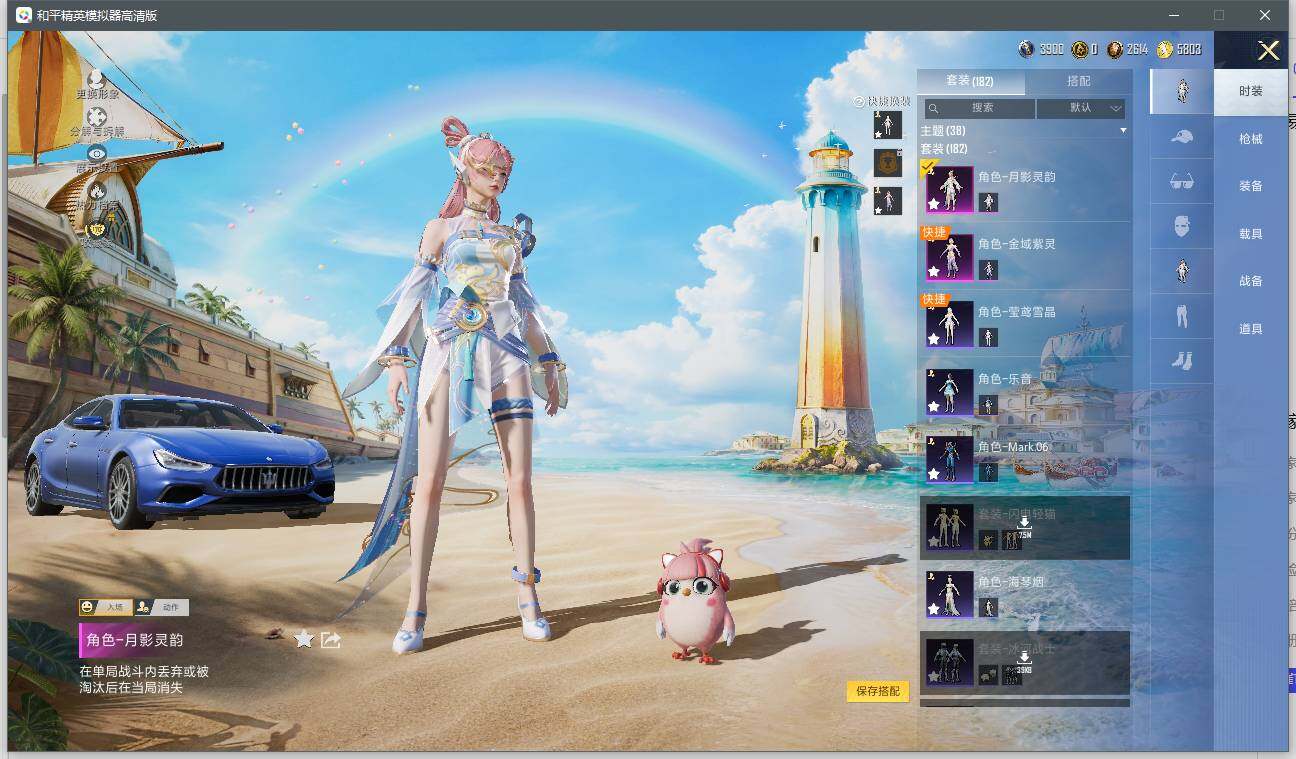Select the pants category icon

pyautogui.click(x=1181, y=316)
